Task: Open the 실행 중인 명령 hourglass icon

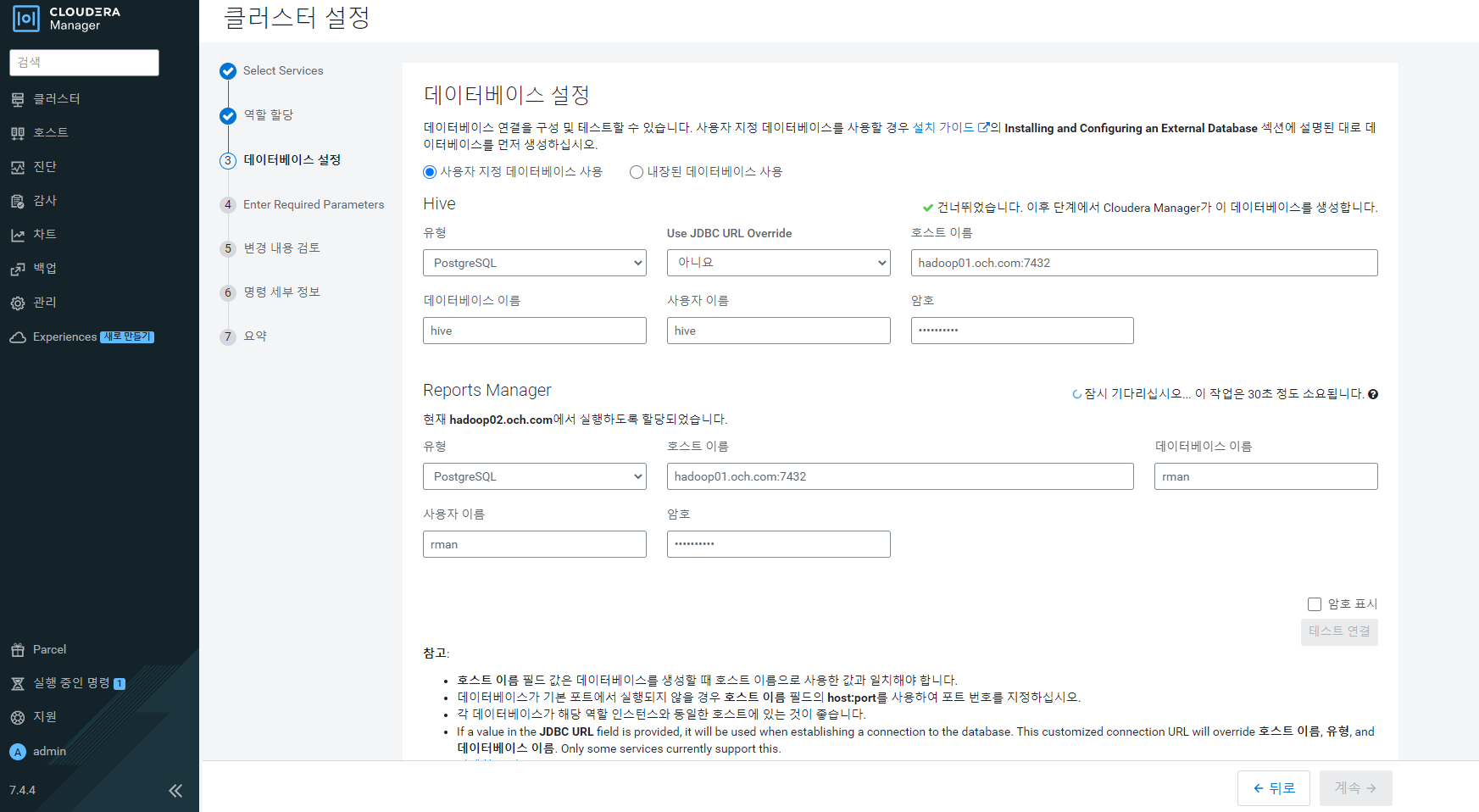Action: pos(18,683)
